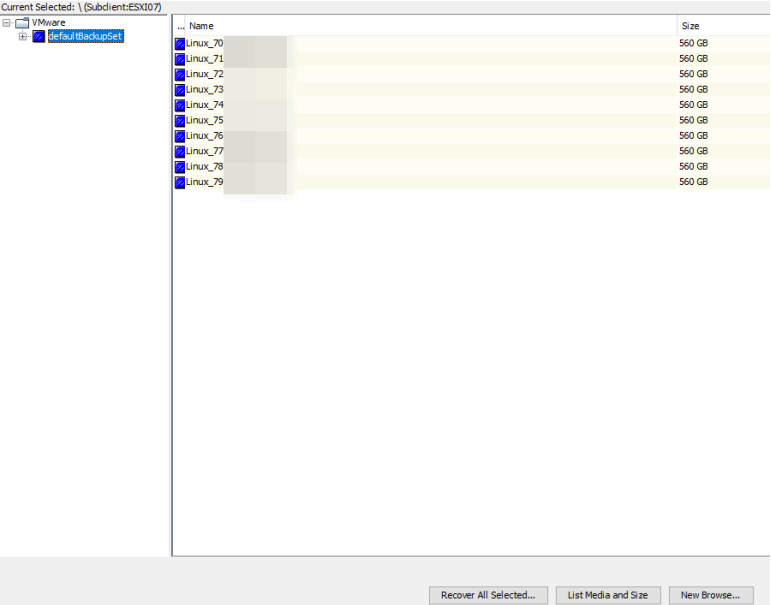Click the Linux_78 VM icon
The image size is (771, 605).
coord(180,167)
